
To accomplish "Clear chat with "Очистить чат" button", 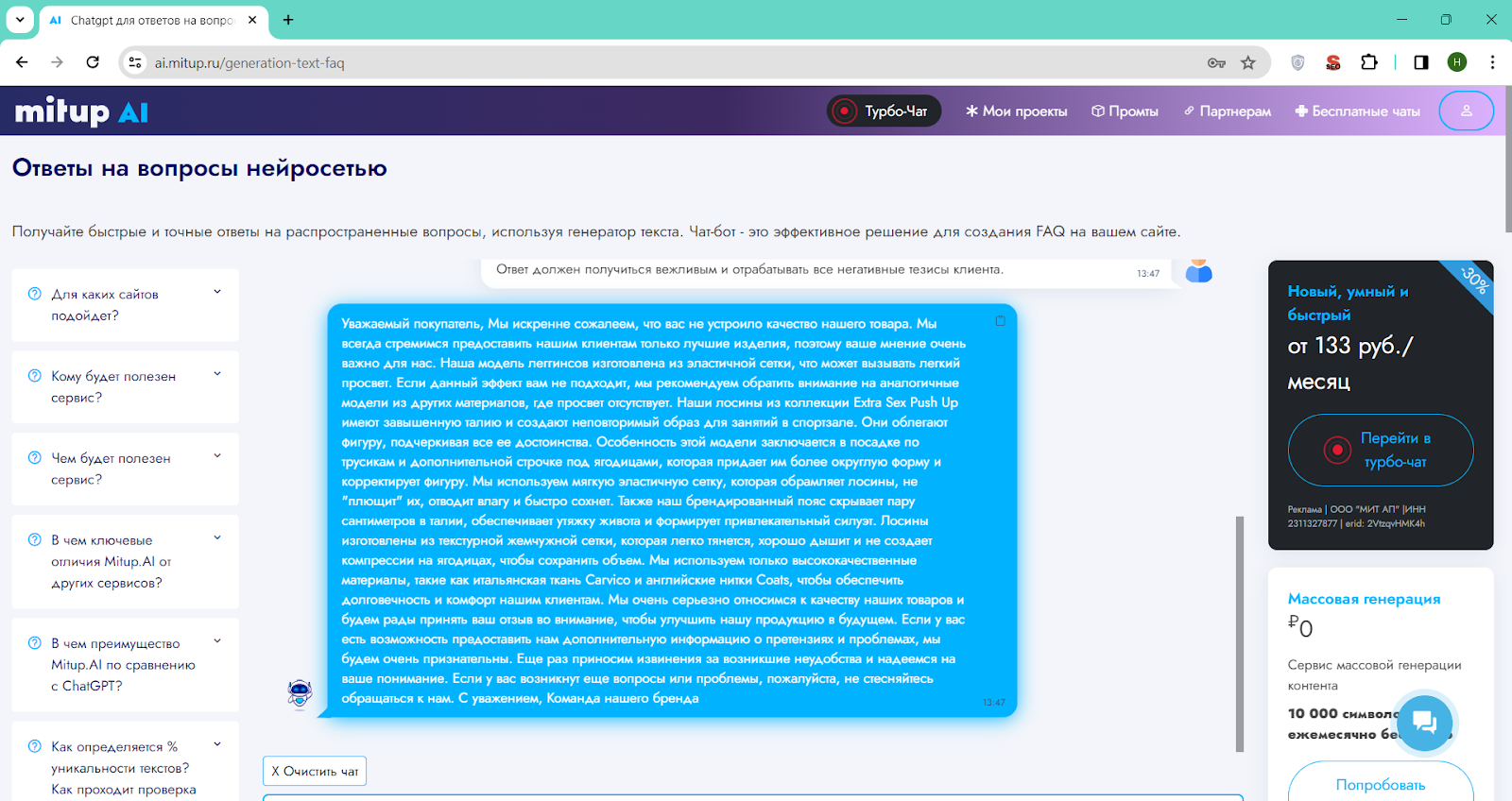I will (x=315, y=771).
